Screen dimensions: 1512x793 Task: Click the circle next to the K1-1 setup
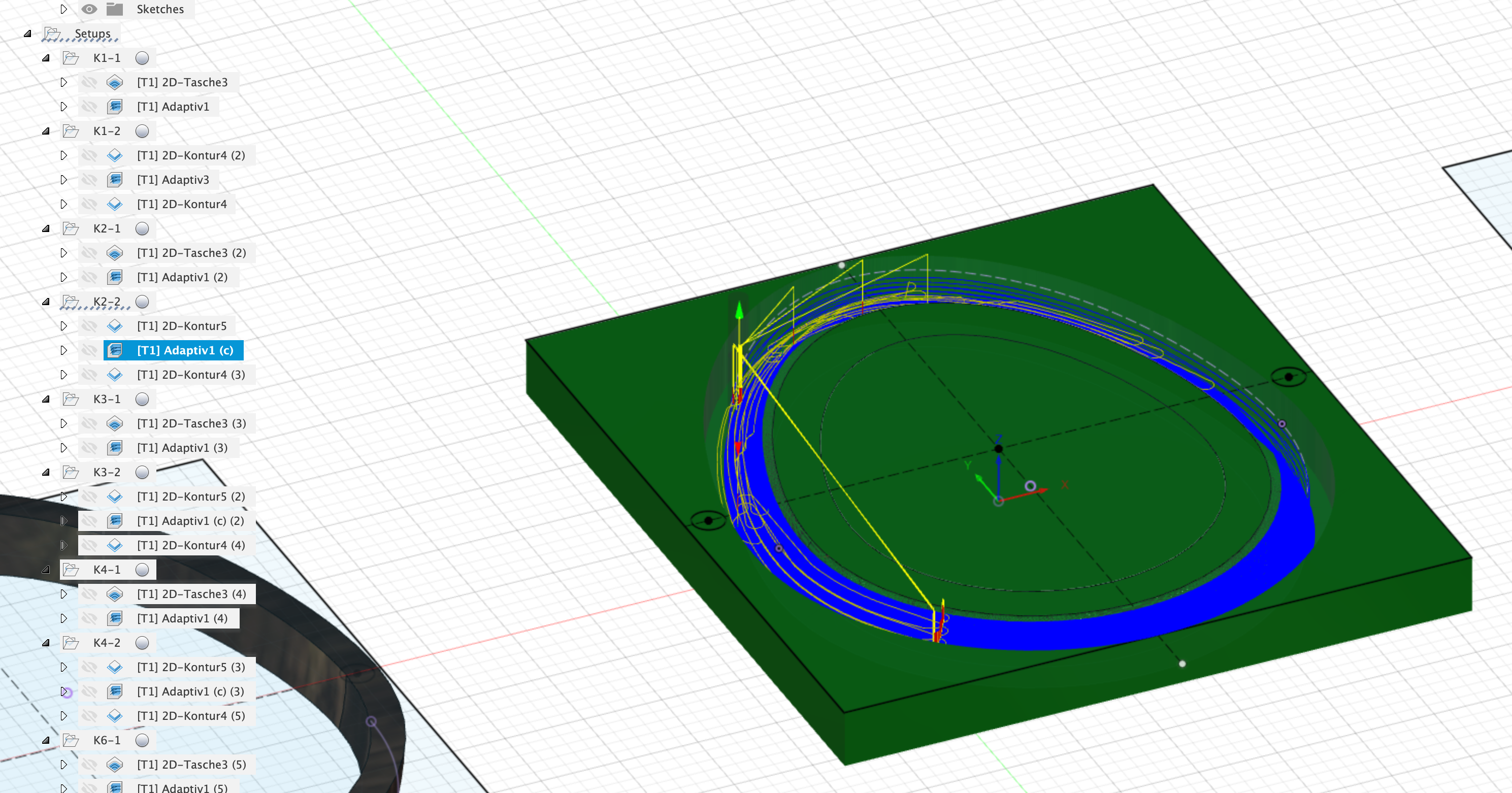(x=142, y=57)
